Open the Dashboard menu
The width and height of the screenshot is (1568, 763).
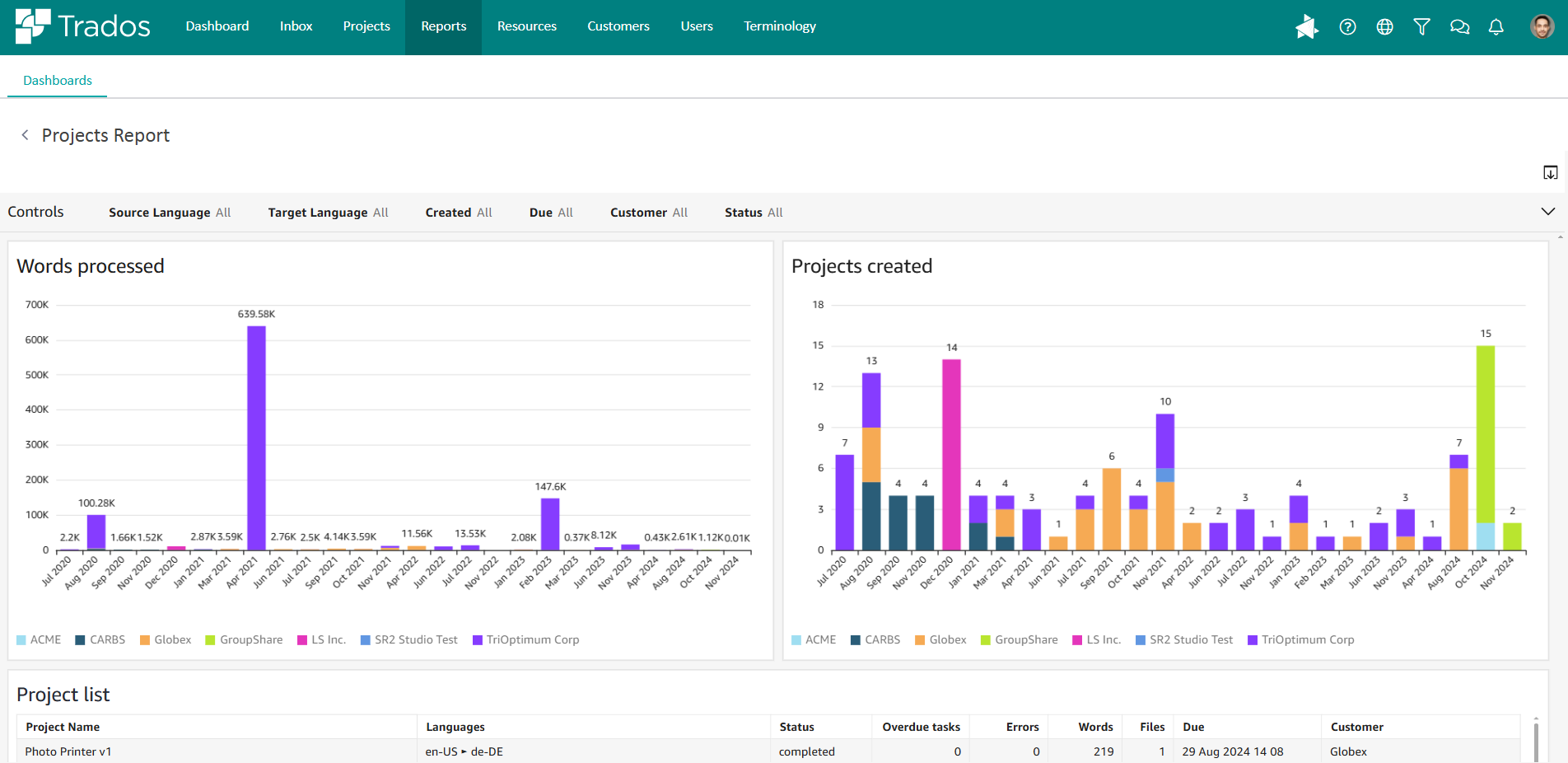217,26
